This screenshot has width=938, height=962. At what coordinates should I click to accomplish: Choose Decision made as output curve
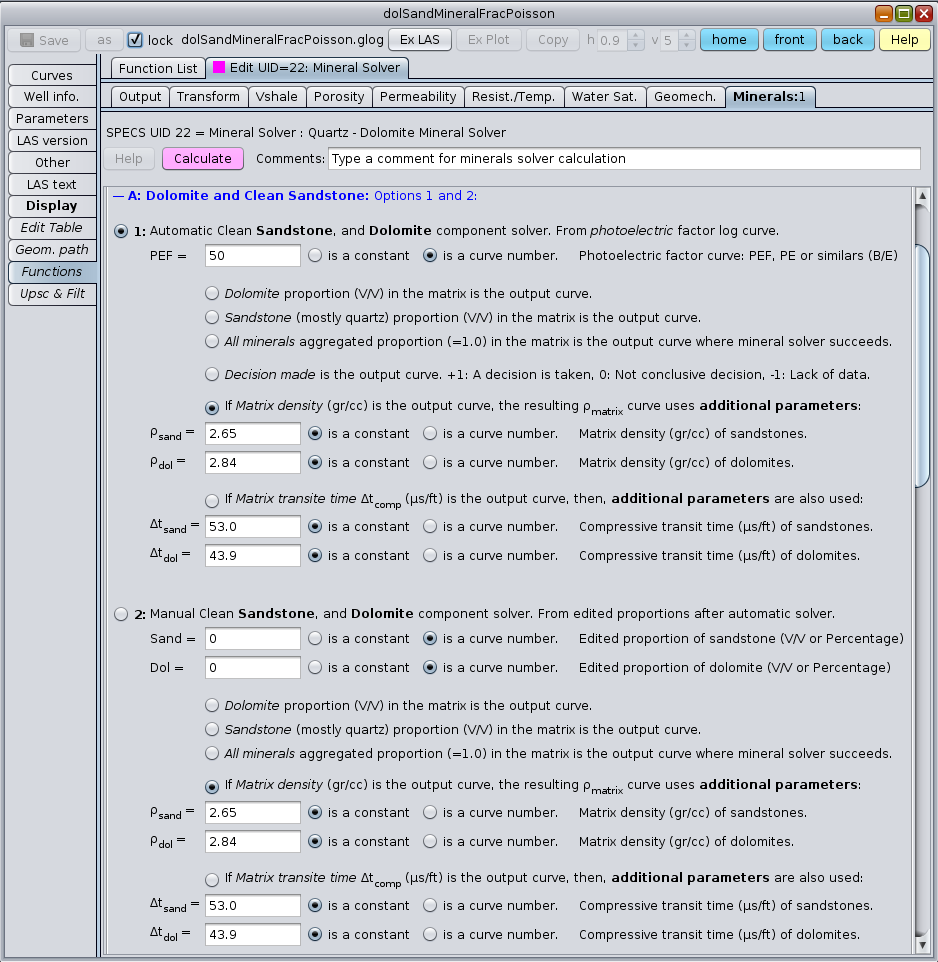point(212,374)
